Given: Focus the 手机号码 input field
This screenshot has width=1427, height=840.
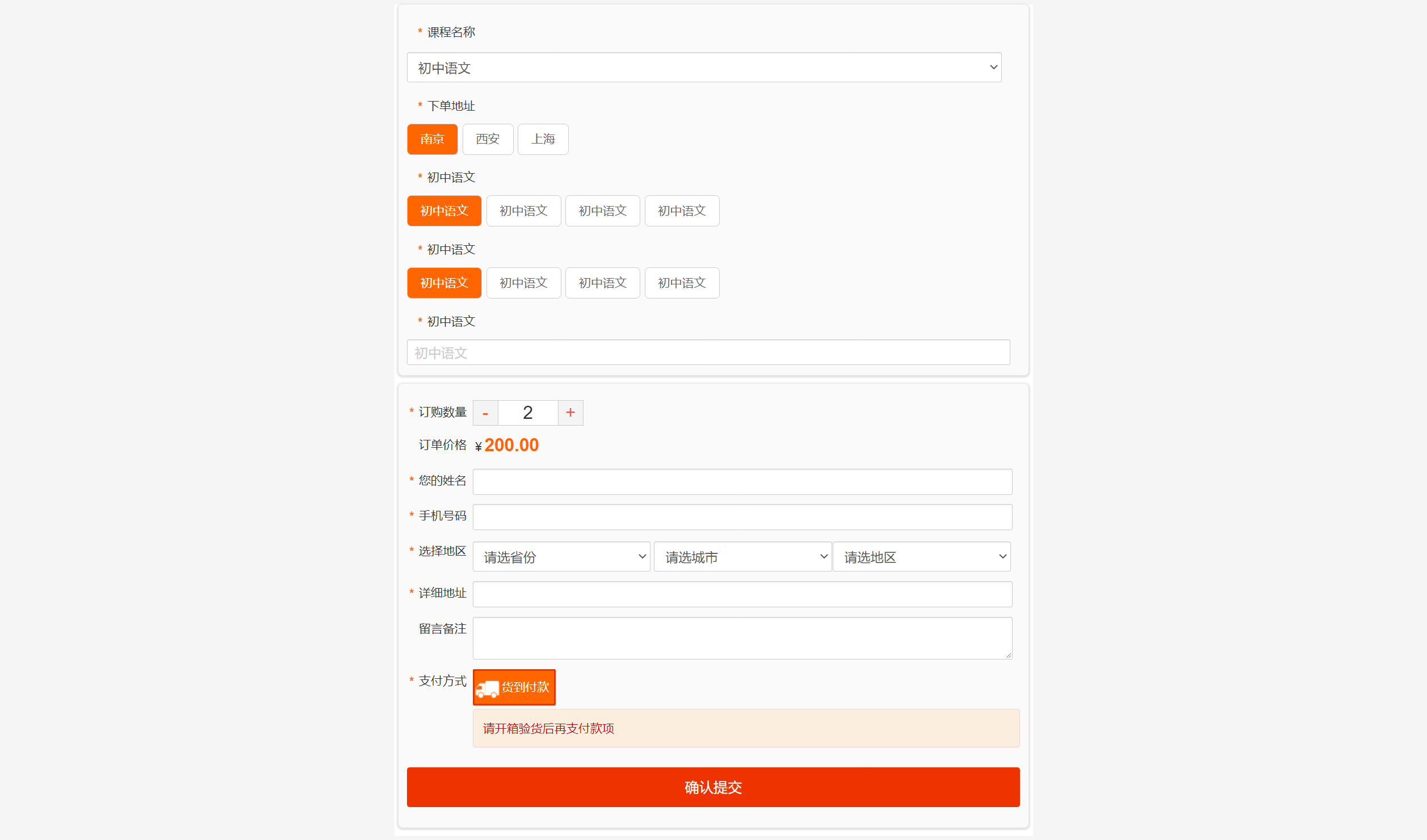Looking at the screenshot, I should tap(742, 517).
